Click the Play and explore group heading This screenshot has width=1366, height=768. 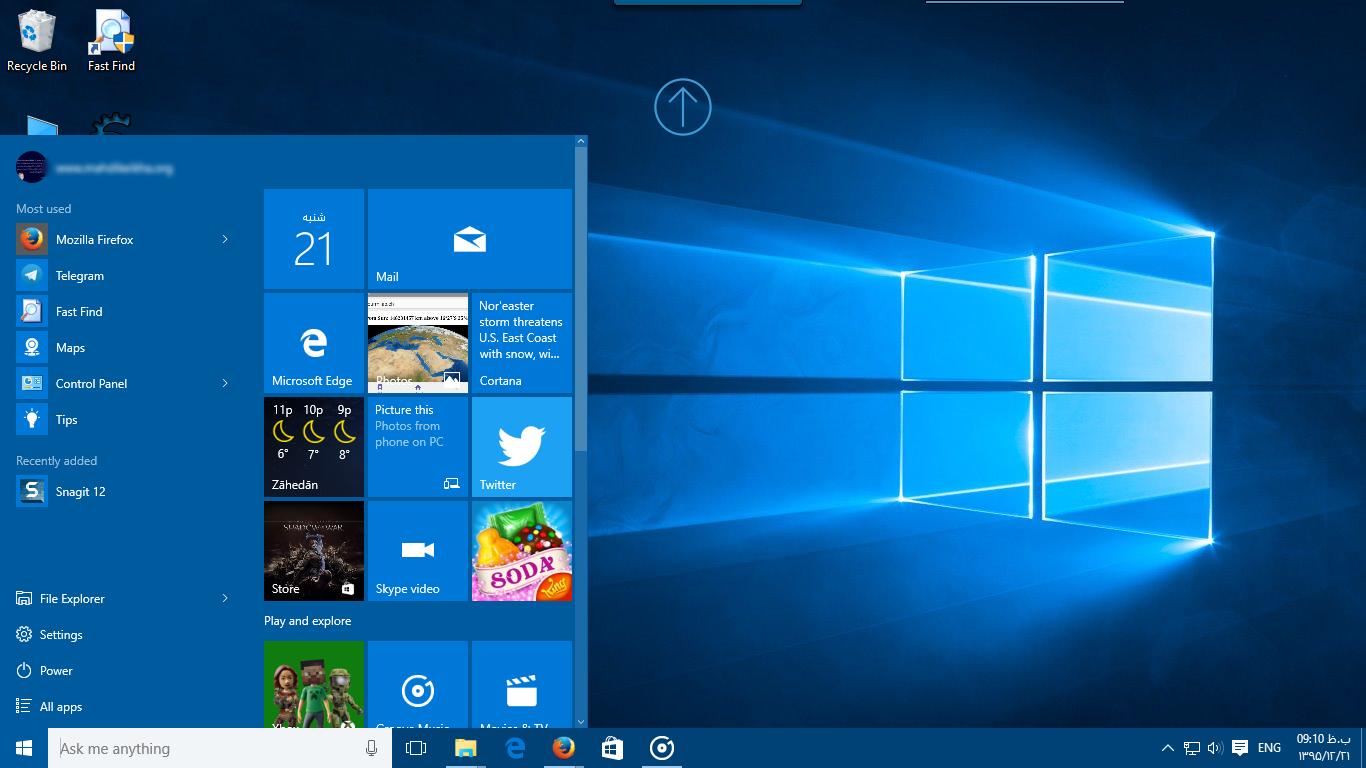tap(308, 621)
